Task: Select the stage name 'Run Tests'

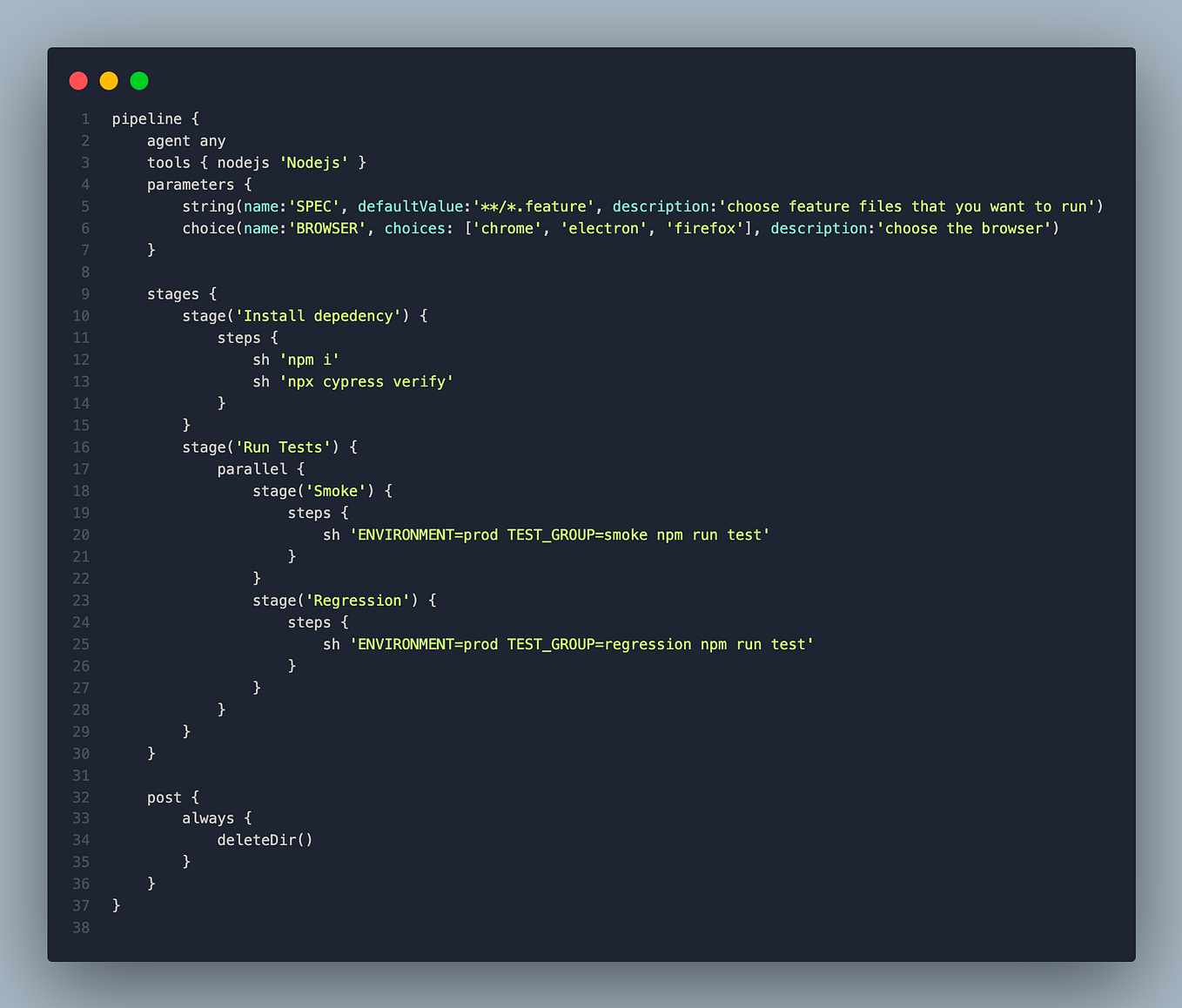Action: 282,447
